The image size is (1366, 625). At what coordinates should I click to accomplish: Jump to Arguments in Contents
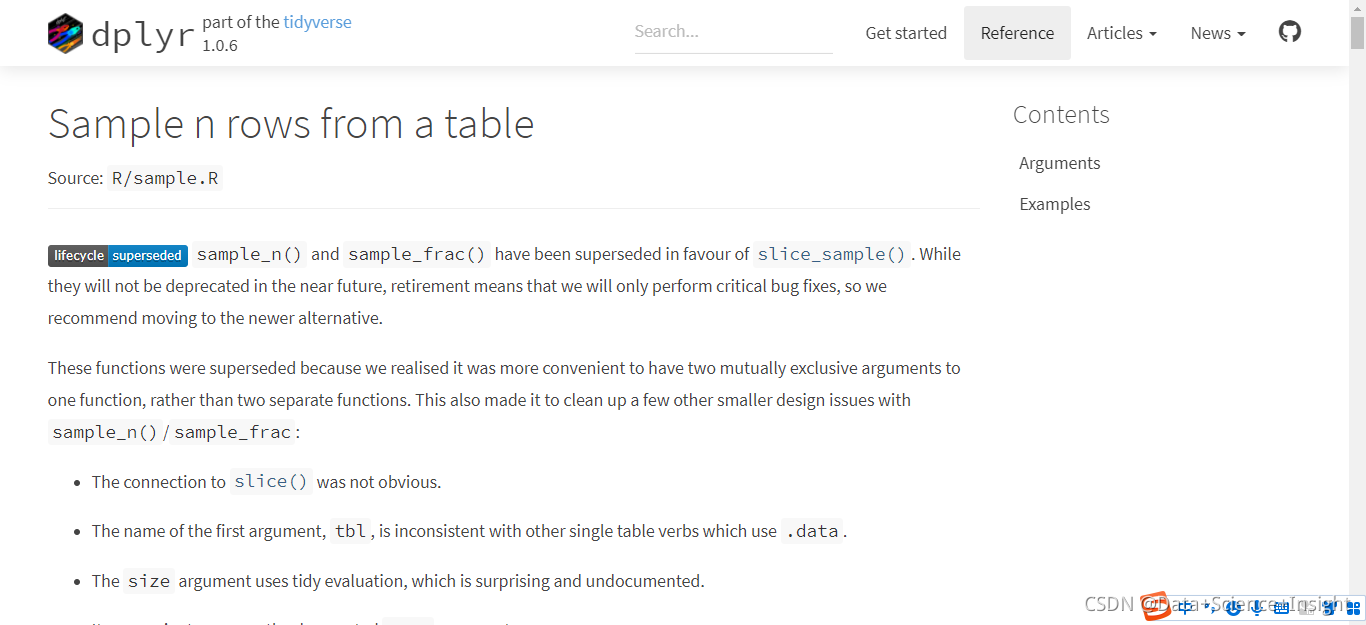click(x=1059, y=163)
